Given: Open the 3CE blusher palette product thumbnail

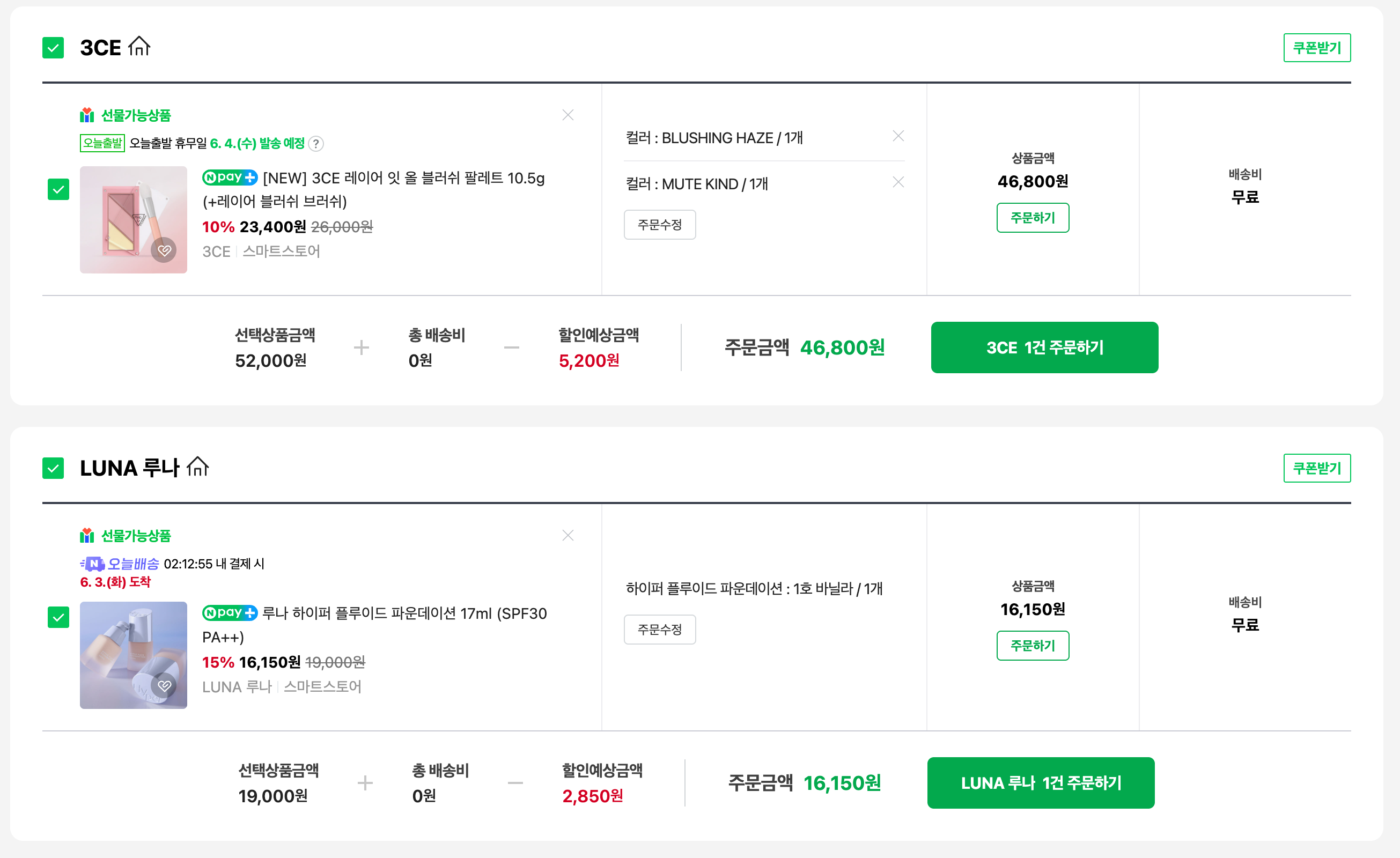Looking at the screenshot, I should [134, 220].
